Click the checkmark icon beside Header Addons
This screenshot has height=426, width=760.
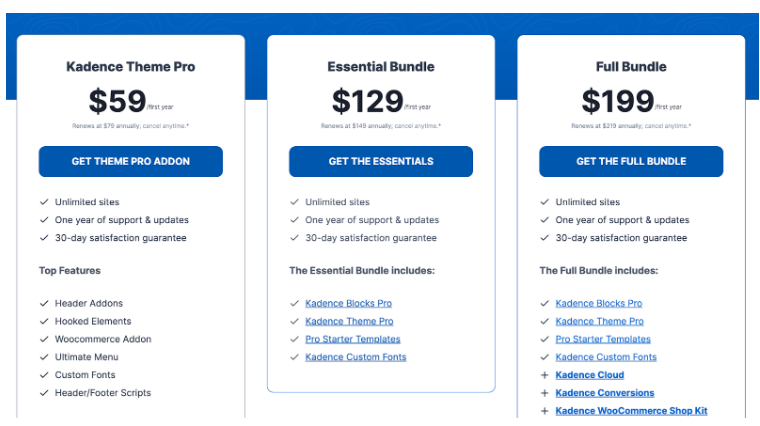click(x=44, y=303)
